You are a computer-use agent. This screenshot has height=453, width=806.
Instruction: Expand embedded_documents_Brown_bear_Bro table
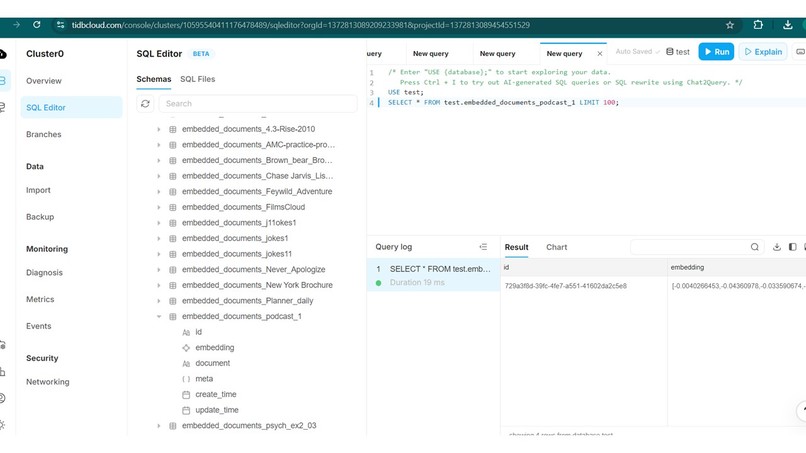tap(159, 160)
